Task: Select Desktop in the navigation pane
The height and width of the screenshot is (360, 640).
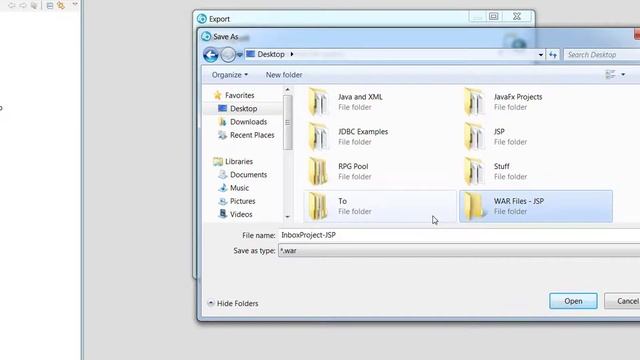Action: tap(238, 109)
